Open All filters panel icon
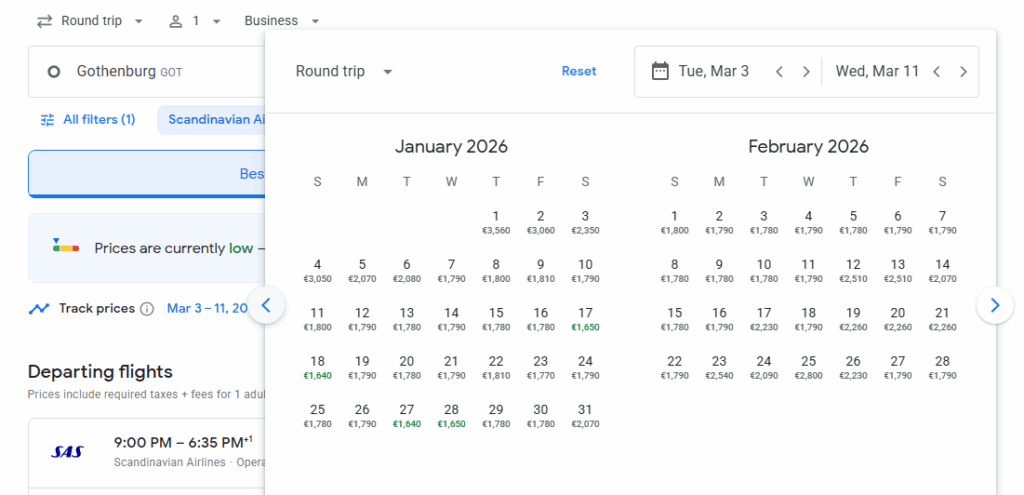The width and height of the screenshot is (1024, 495). [48, 120]
